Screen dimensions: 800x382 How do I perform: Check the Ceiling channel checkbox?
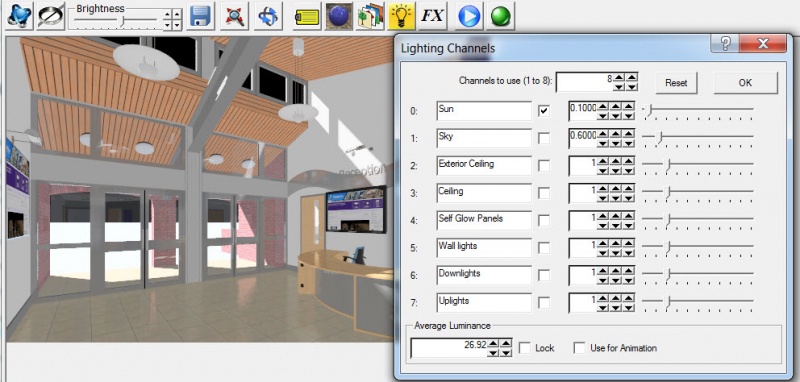click(544, 193)
